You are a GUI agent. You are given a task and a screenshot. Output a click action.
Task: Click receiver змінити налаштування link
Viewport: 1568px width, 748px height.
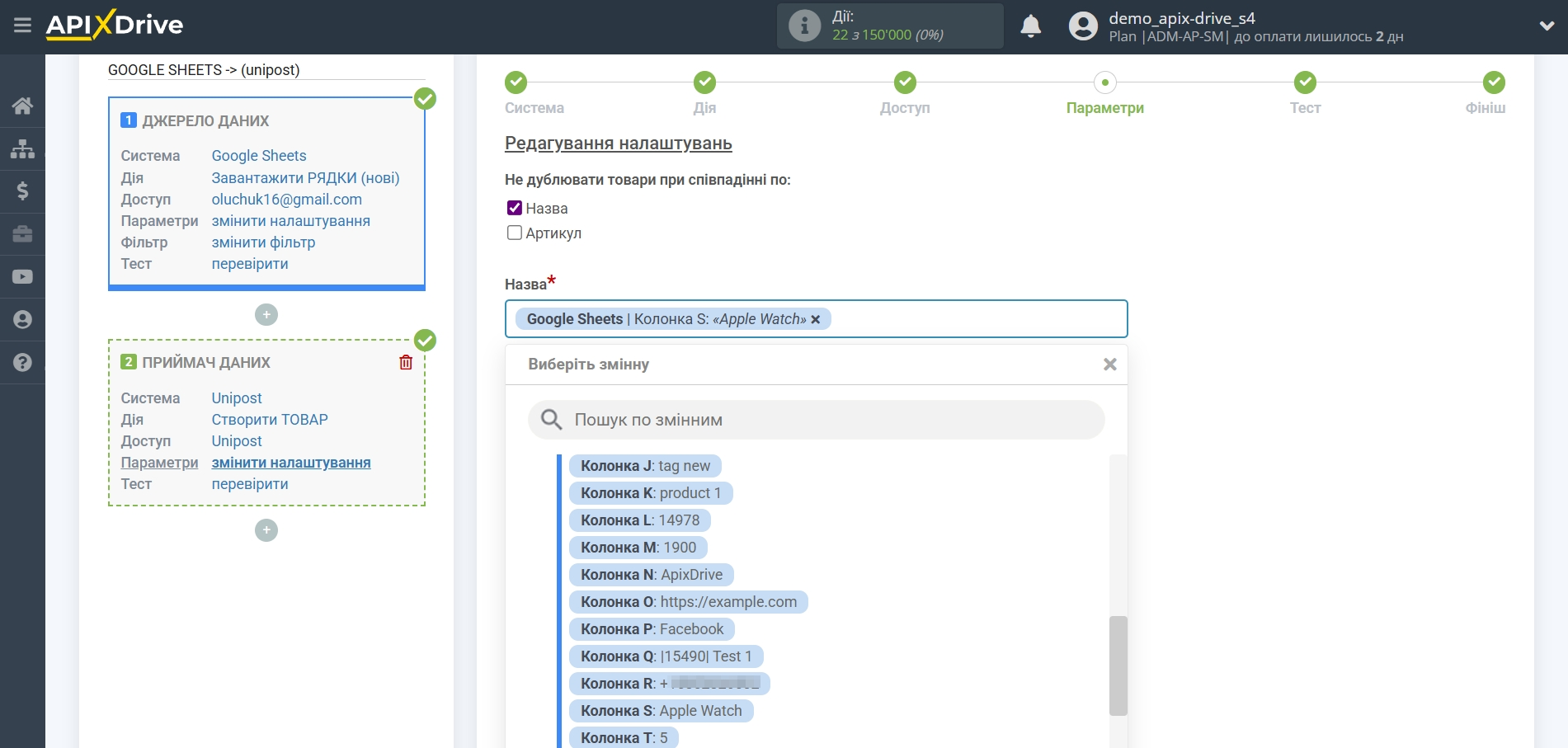290,463
